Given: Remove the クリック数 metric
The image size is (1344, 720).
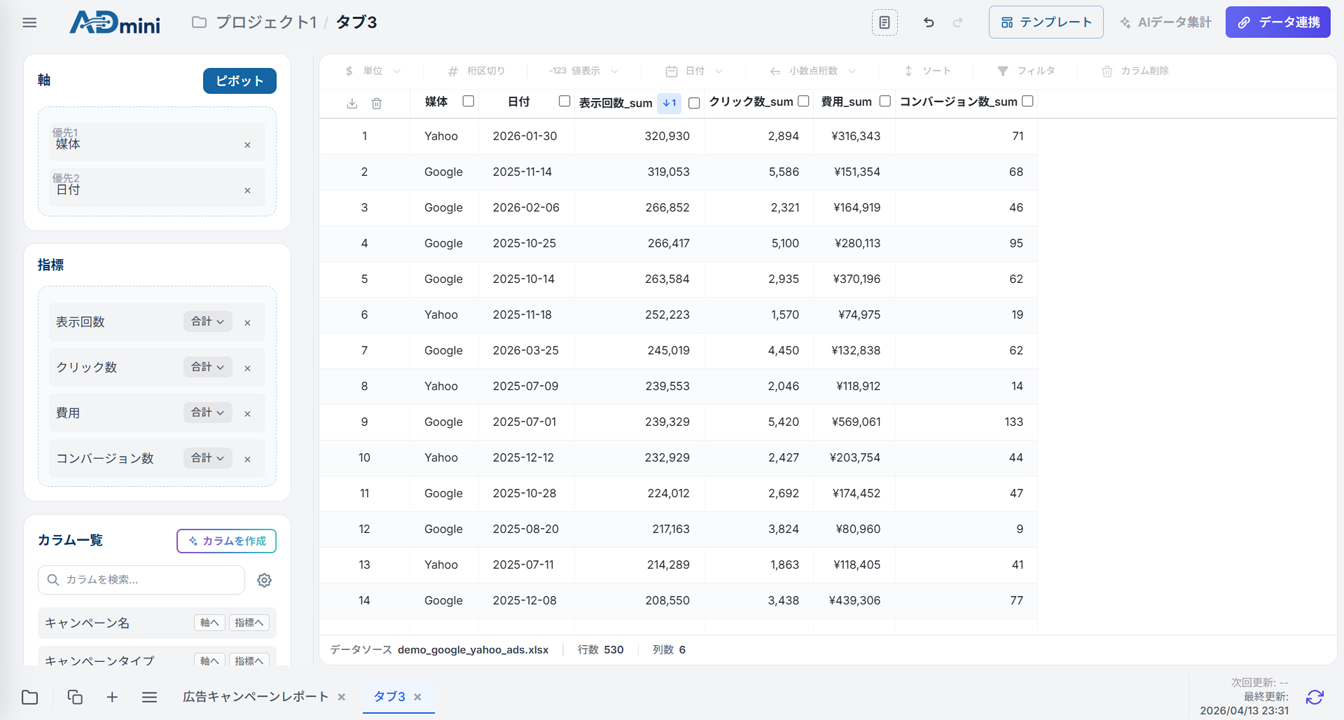Looking at the screenshot, I should [248, 368].
